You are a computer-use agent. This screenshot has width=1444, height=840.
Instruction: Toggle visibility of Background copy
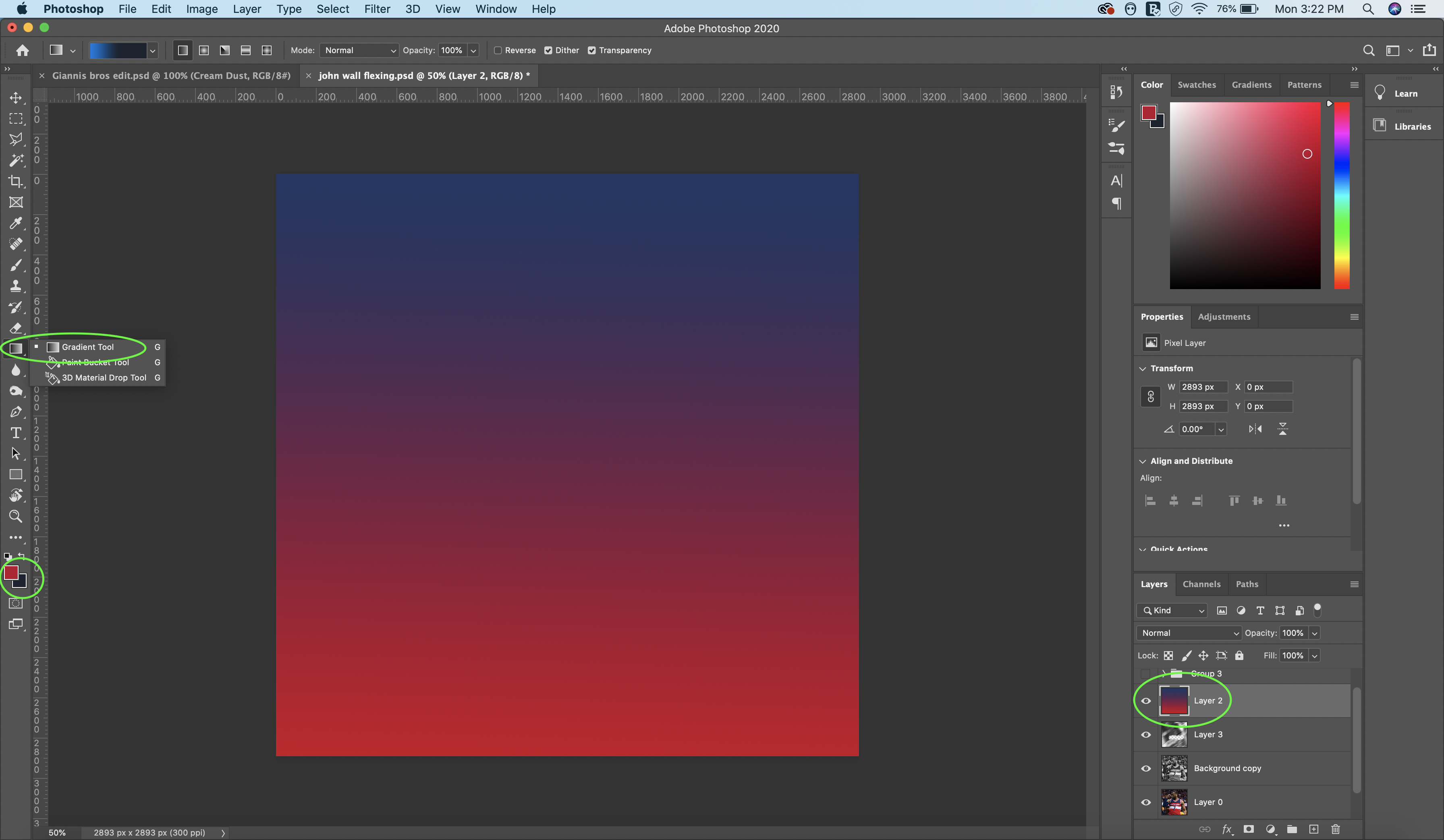(x=1146, y=768)
